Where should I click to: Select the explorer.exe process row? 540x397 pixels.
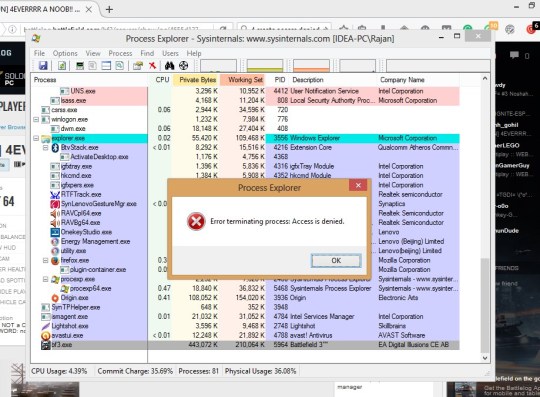pos(246,138)
